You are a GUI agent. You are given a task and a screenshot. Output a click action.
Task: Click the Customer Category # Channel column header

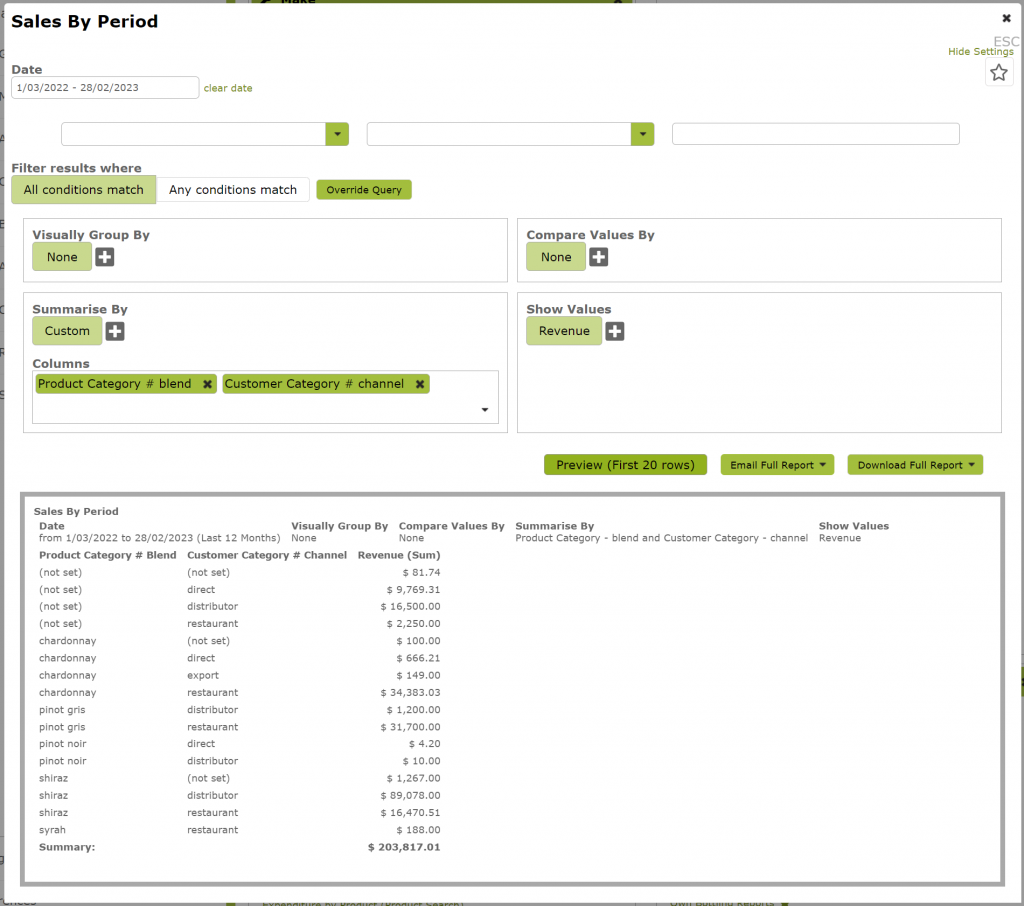point(267,555)
